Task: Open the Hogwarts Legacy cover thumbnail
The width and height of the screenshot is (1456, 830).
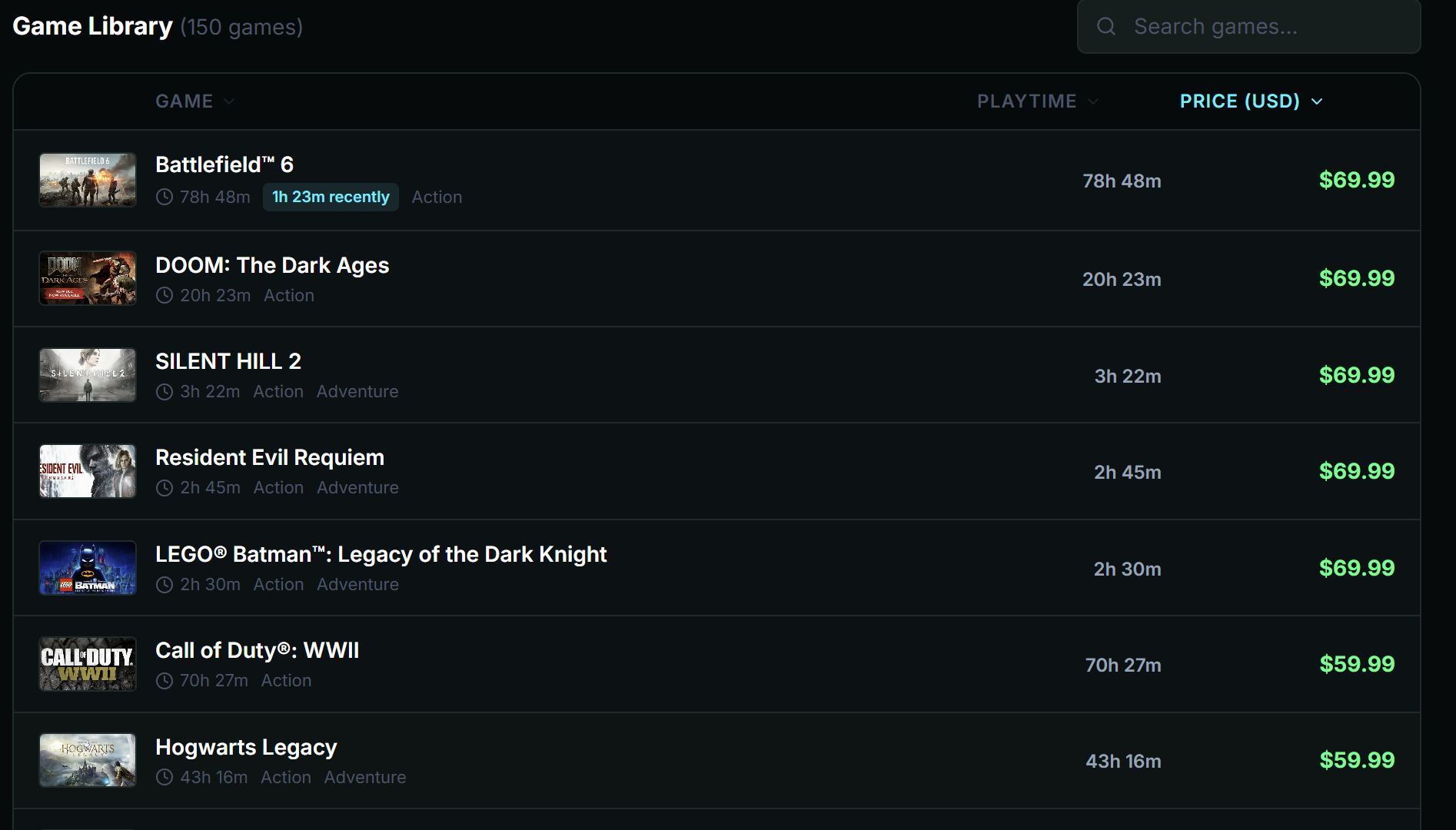Action: pyautogui.click(x=88, y=760)
